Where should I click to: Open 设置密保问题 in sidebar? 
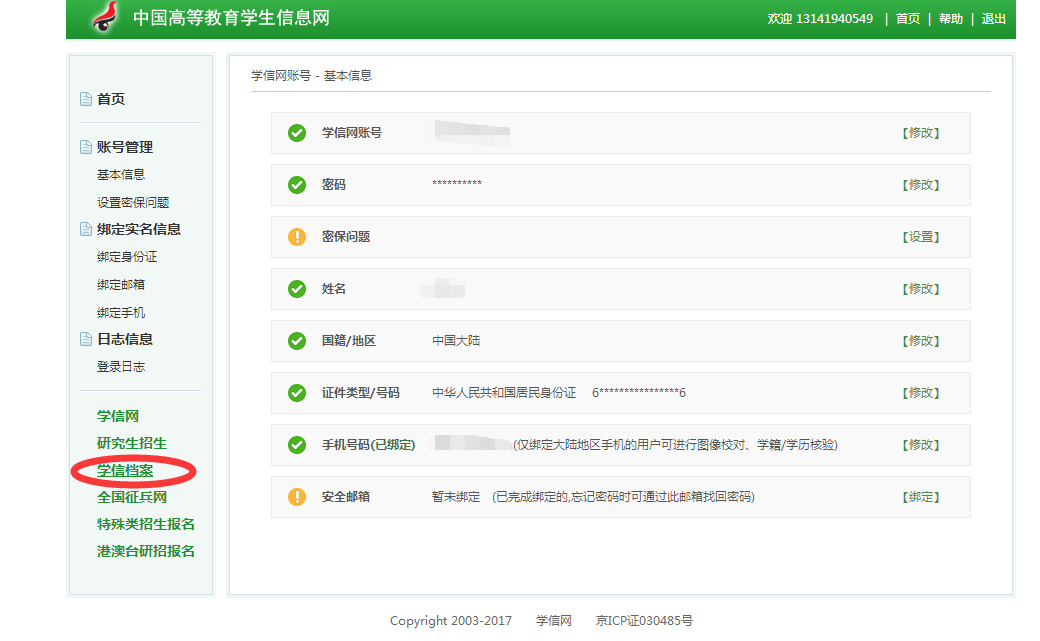[x=133, y=202]
